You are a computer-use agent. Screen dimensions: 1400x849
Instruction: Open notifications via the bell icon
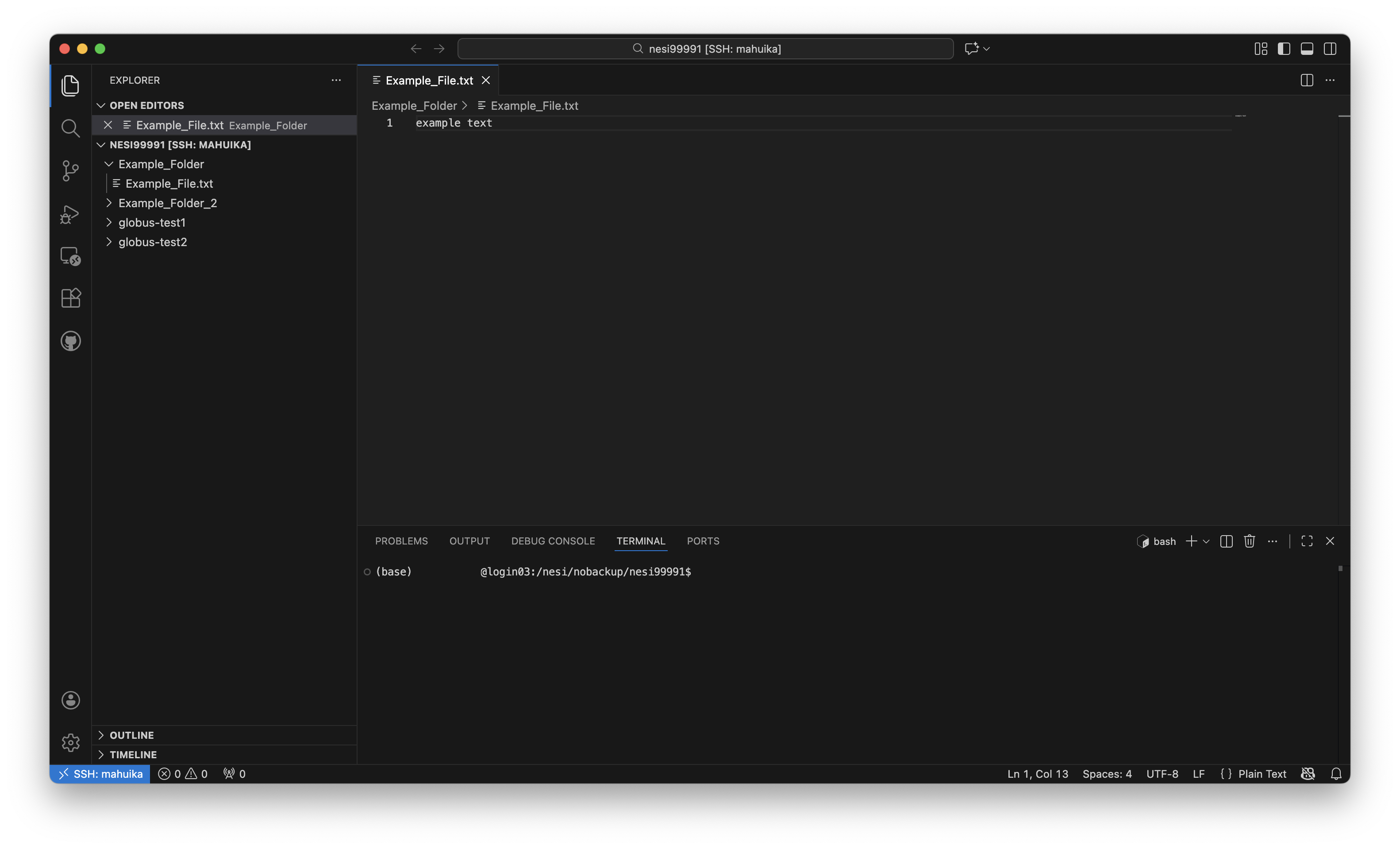coord(1336,773)
